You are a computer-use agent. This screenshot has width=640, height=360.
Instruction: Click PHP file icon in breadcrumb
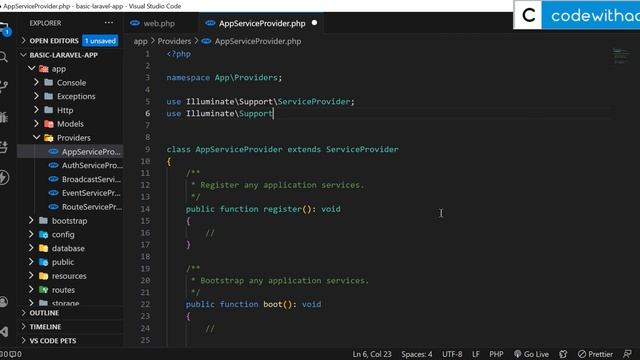click(x=206, y=41)
